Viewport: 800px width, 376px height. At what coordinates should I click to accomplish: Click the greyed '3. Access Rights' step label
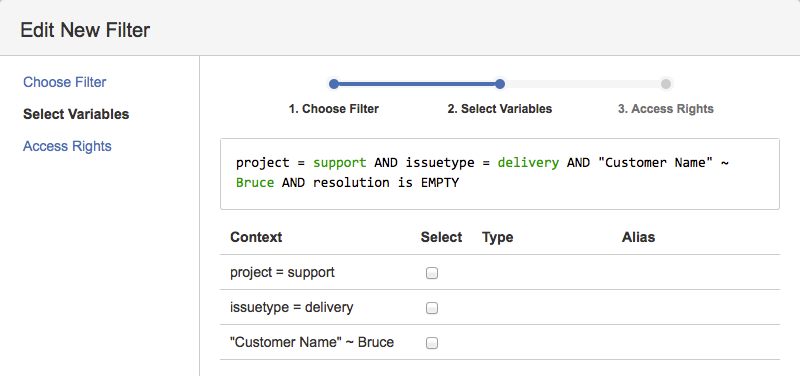pyautogui.click(x=666, y=109)
